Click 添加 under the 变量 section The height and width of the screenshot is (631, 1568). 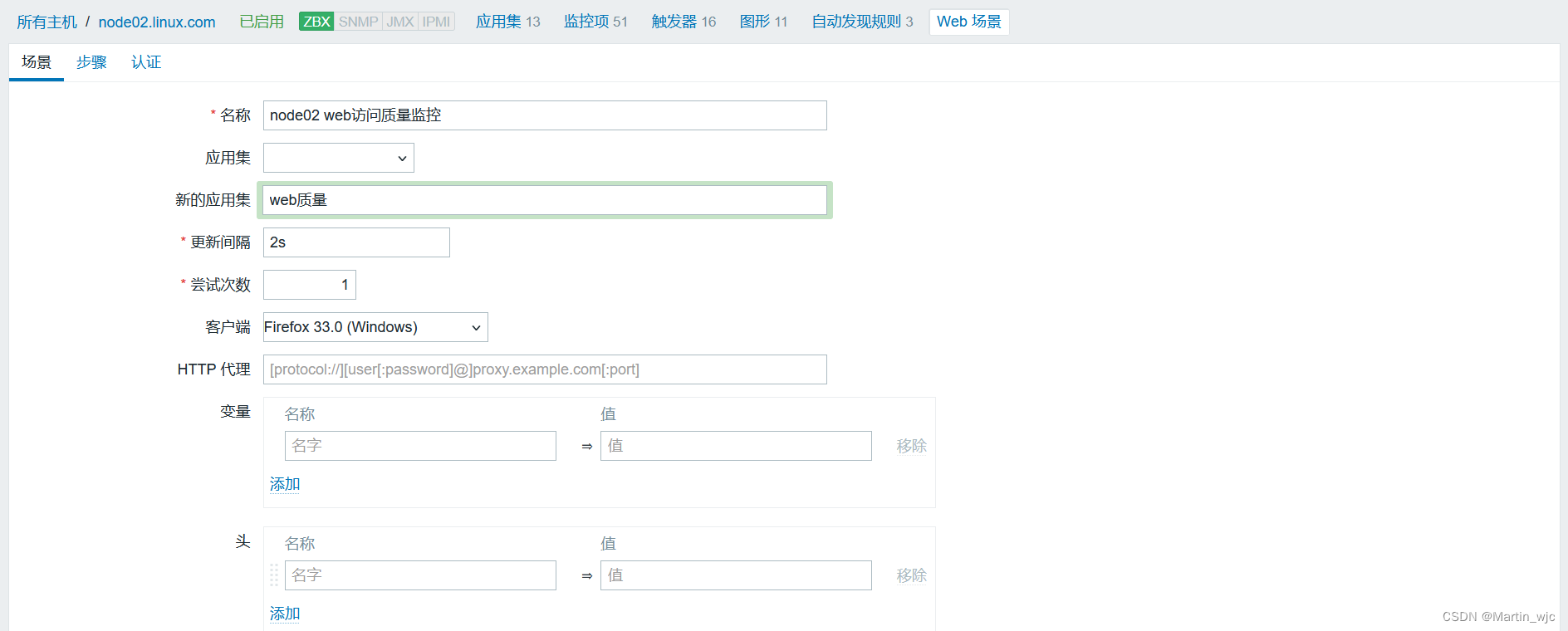pos(285,484)
